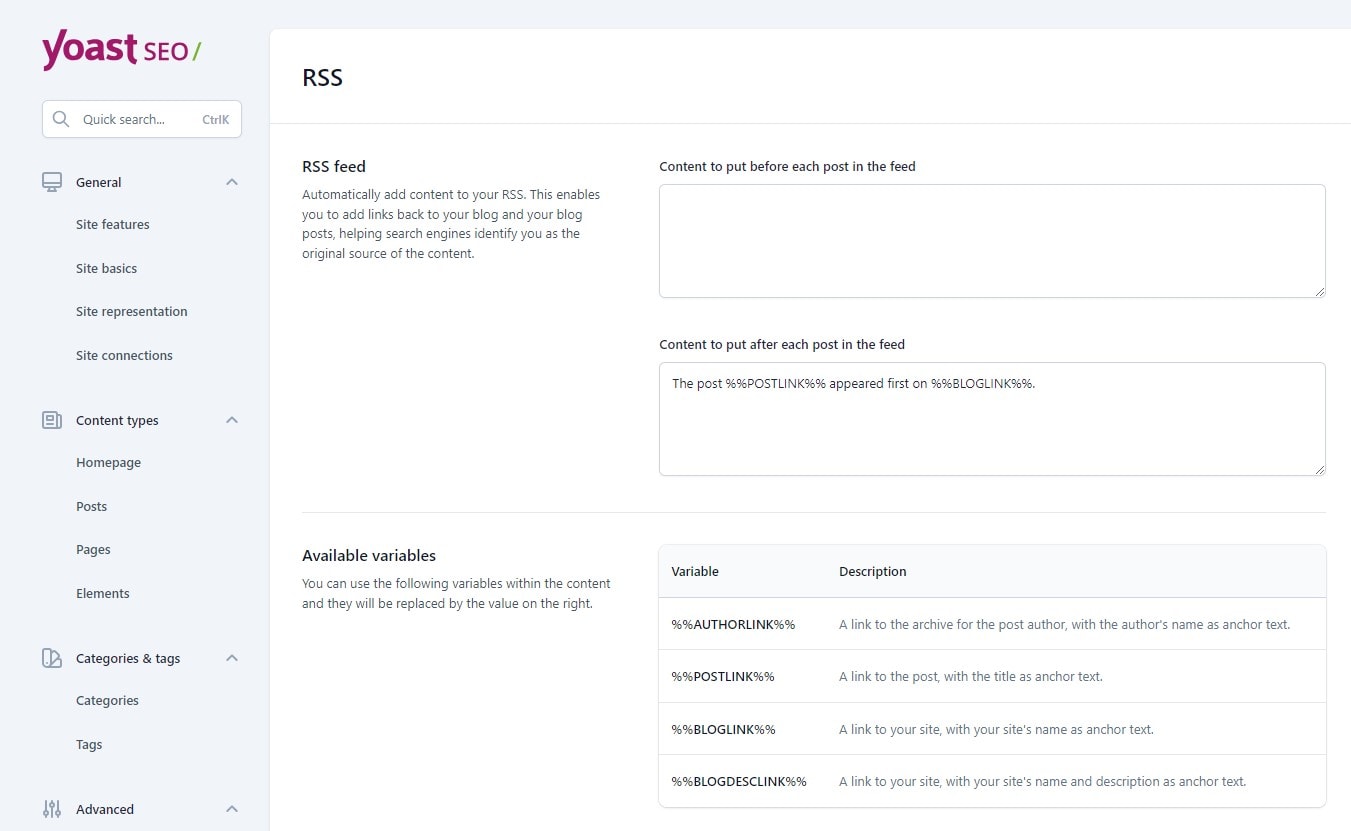Collapse the Content types section chevron

(x=232, y=420)
